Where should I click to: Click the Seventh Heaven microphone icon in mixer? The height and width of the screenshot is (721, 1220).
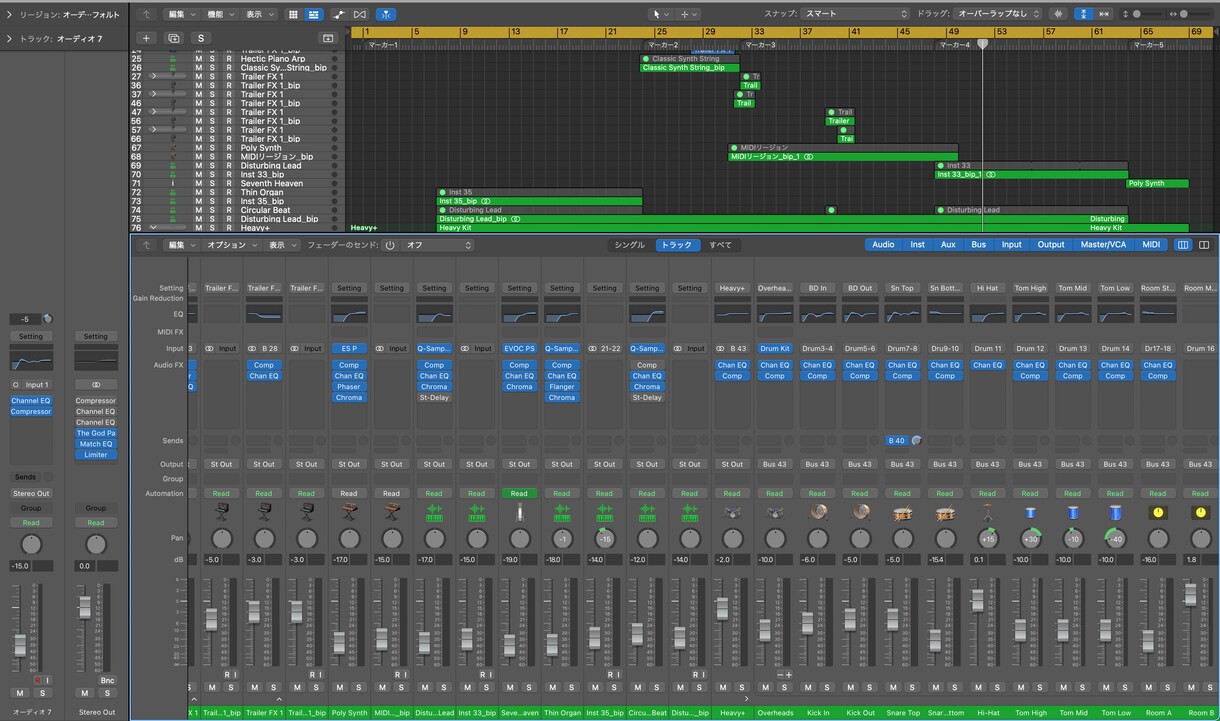519,513
